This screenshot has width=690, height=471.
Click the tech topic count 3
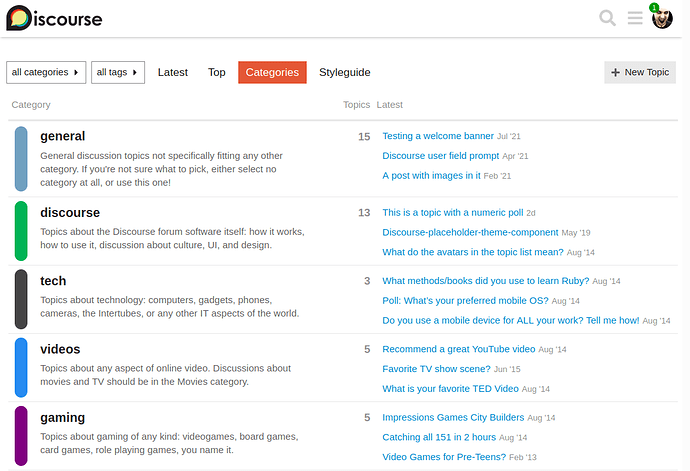[367, 281]
